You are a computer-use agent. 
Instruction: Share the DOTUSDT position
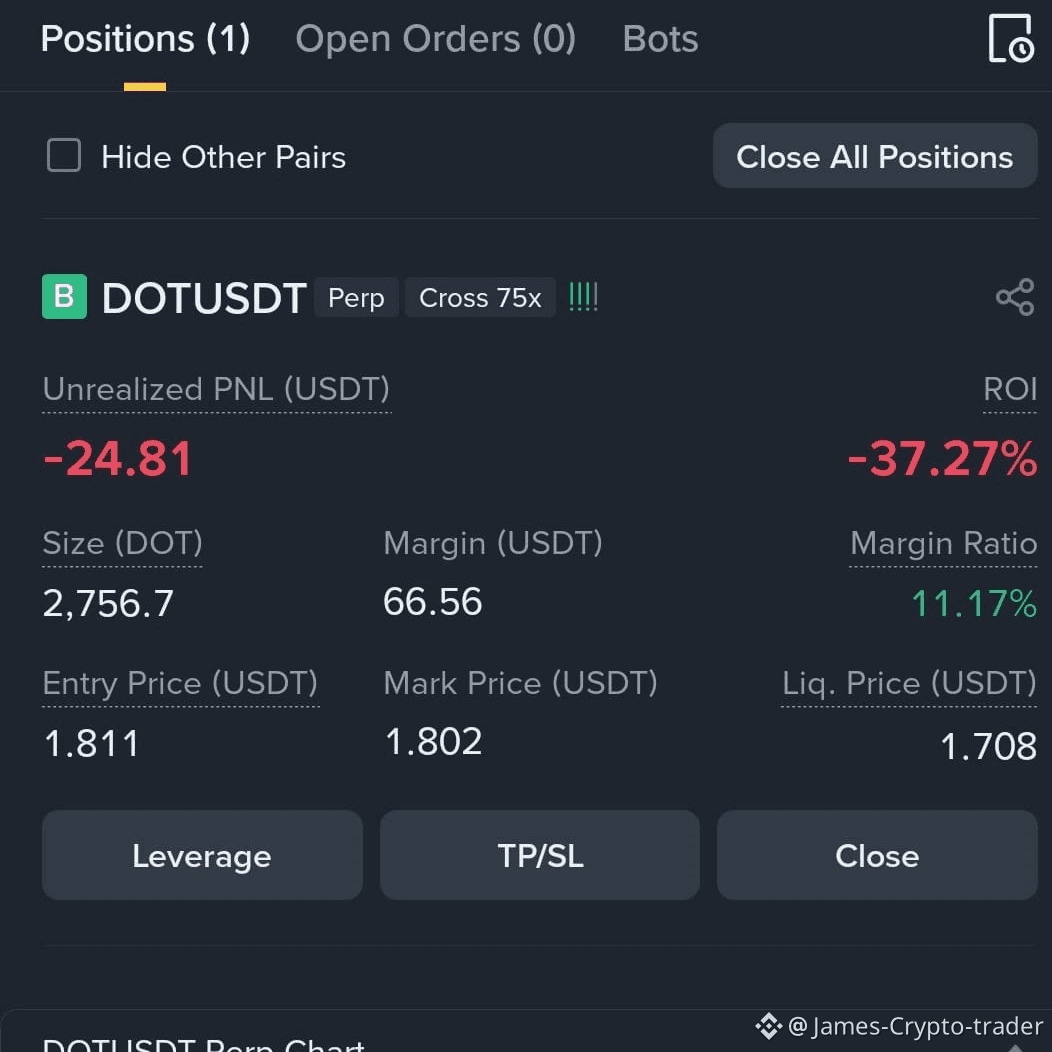coord(1015,297)
